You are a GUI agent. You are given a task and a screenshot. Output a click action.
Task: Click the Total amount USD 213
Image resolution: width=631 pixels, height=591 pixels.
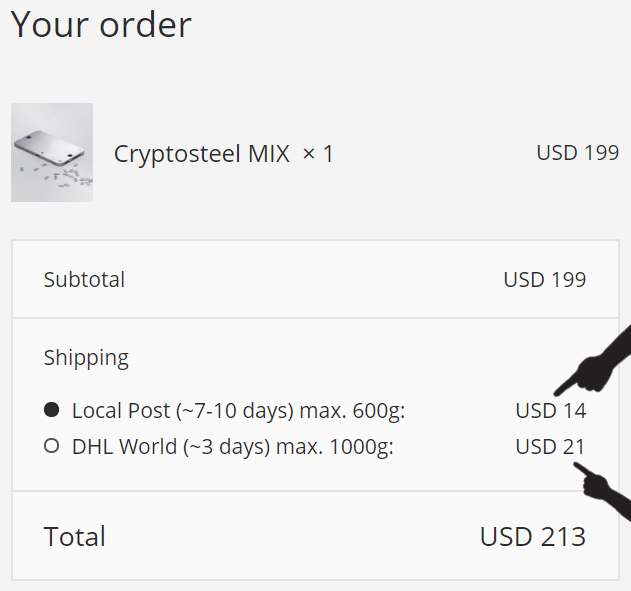533,536
